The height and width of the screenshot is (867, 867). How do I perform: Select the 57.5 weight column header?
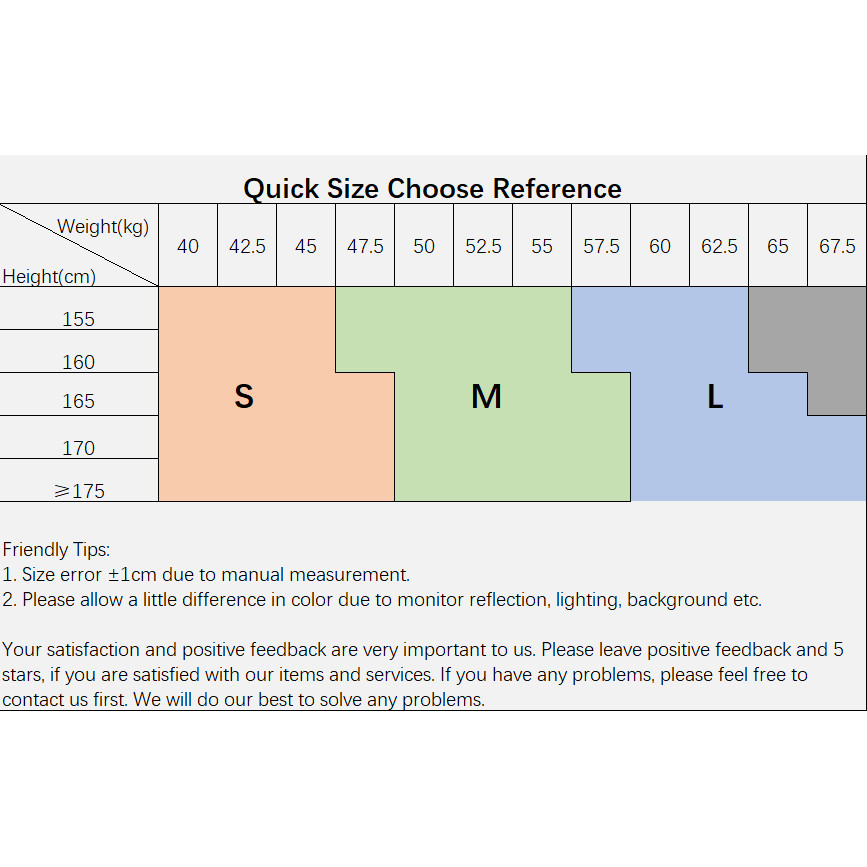[x=601, y=246]
